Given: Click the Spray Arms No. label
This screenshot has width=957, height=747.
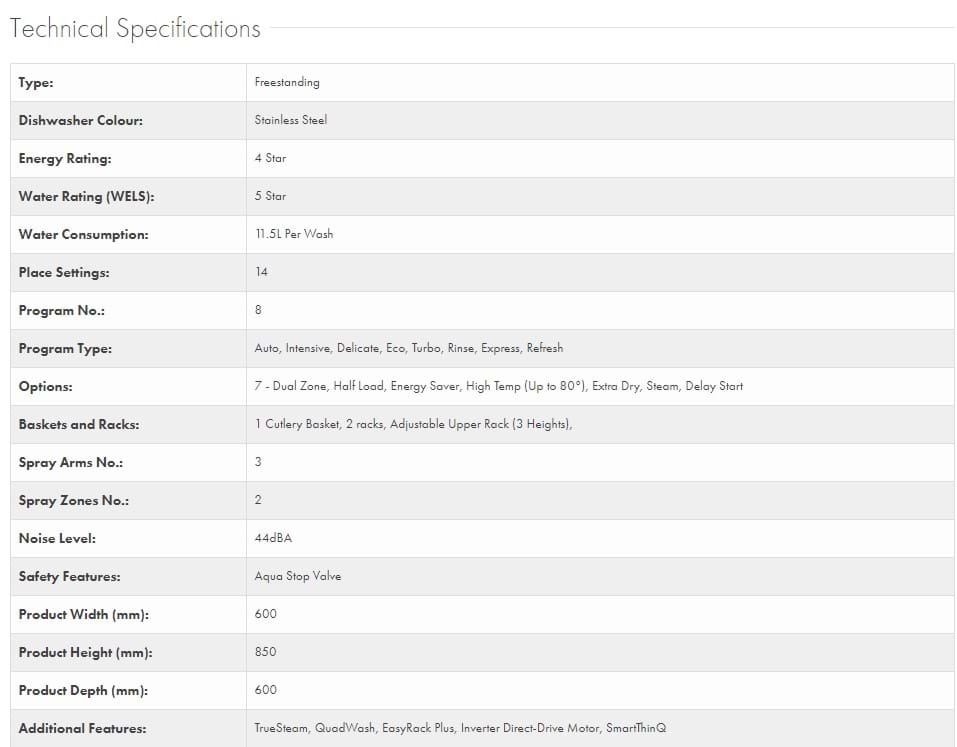Looking at the screenshot, I should click(69, 463).
